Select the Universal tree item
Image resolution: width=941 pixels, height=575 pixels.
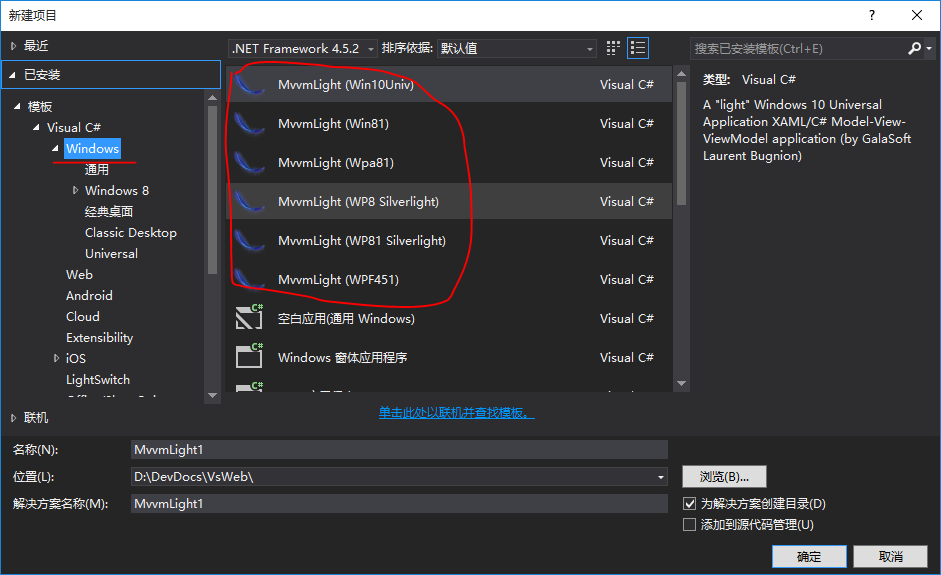[111, 254]
